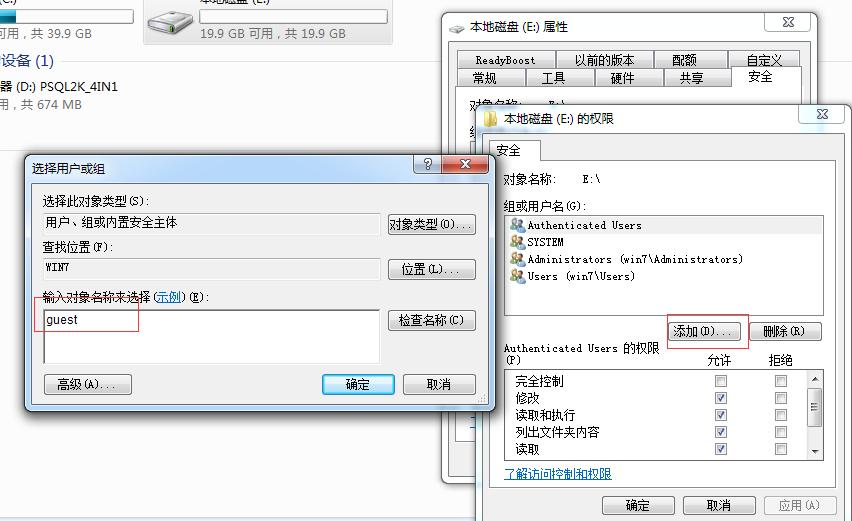
Task: Click Apply (应用) in permissions dialog
Action: coord(799,505)
